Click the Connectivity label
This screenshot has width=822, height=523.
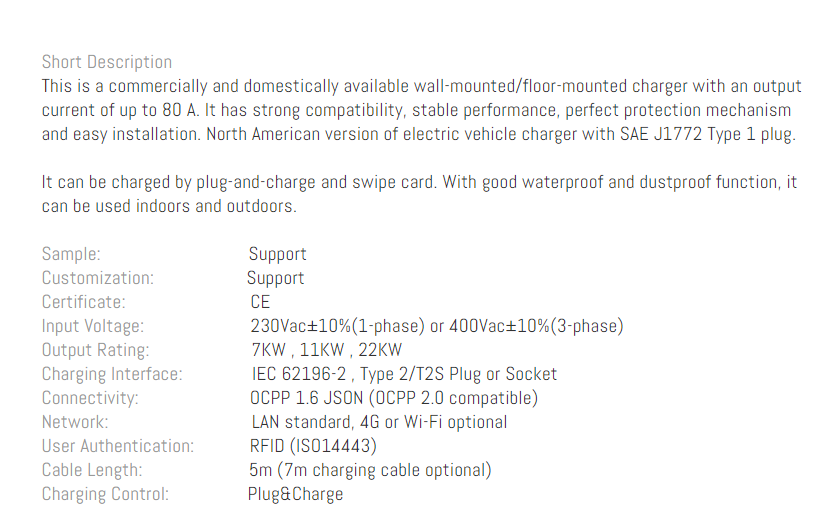pyautogui.click(x=90, y=399)
